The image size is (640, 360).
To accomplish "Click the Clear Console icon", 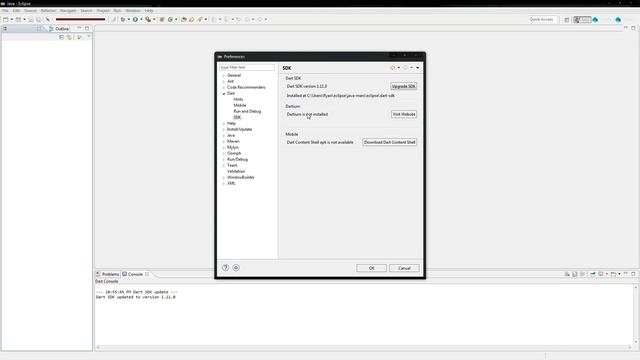I will click(567, 274).
